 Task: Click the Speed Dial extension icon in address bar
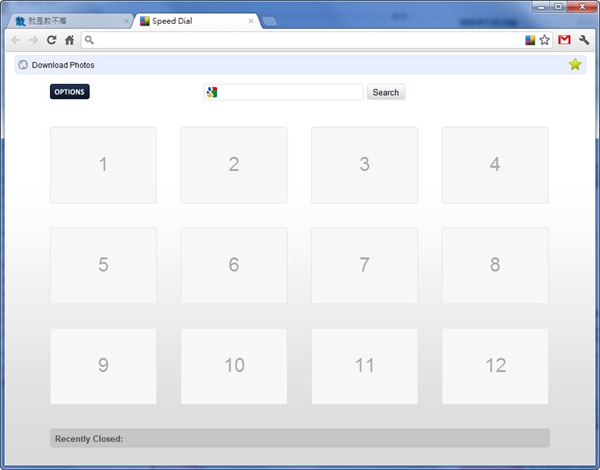530,40
